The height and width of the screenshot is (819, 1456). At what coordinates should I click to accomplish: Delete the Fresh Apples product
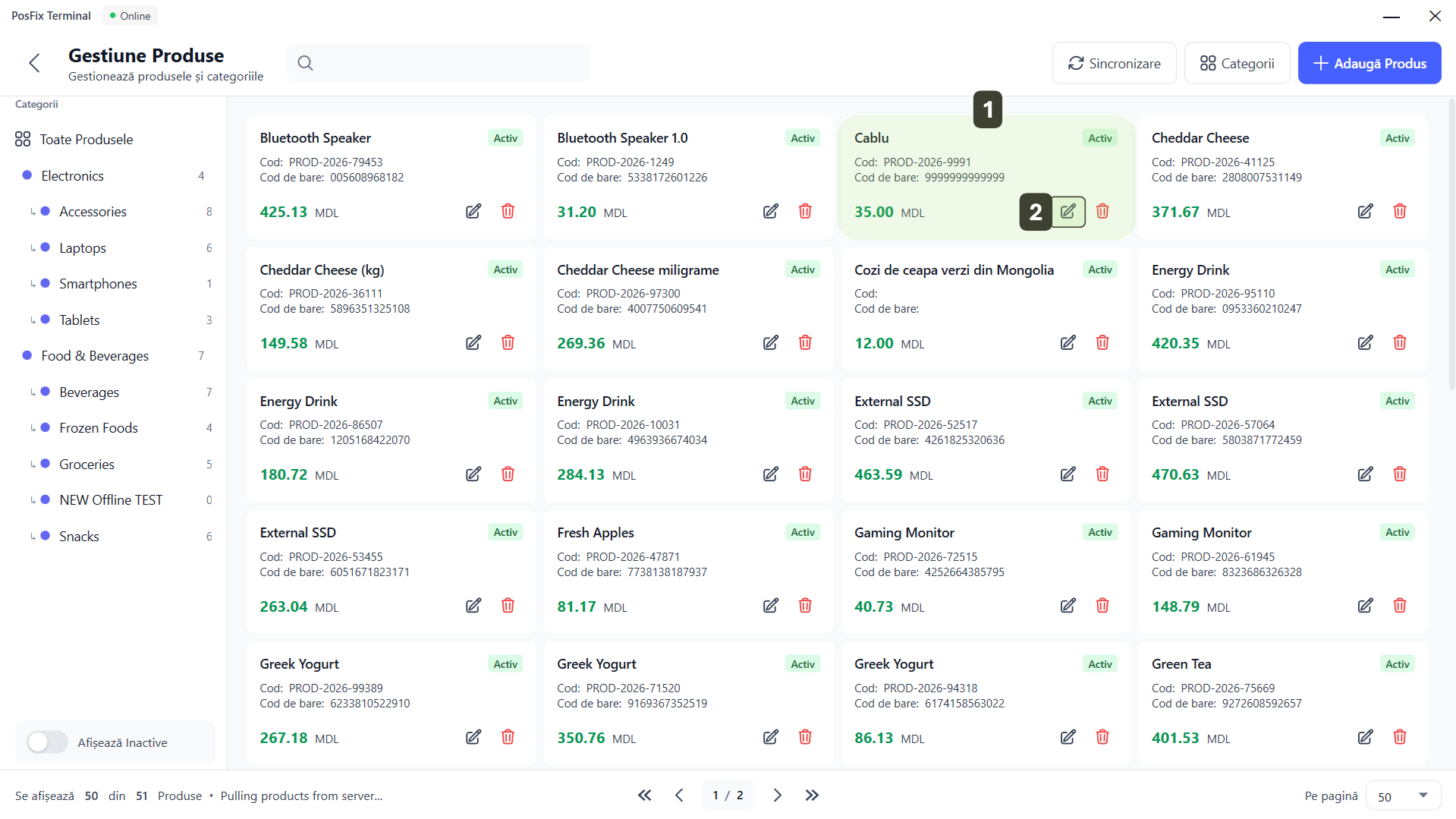click(x=805, y=606)
